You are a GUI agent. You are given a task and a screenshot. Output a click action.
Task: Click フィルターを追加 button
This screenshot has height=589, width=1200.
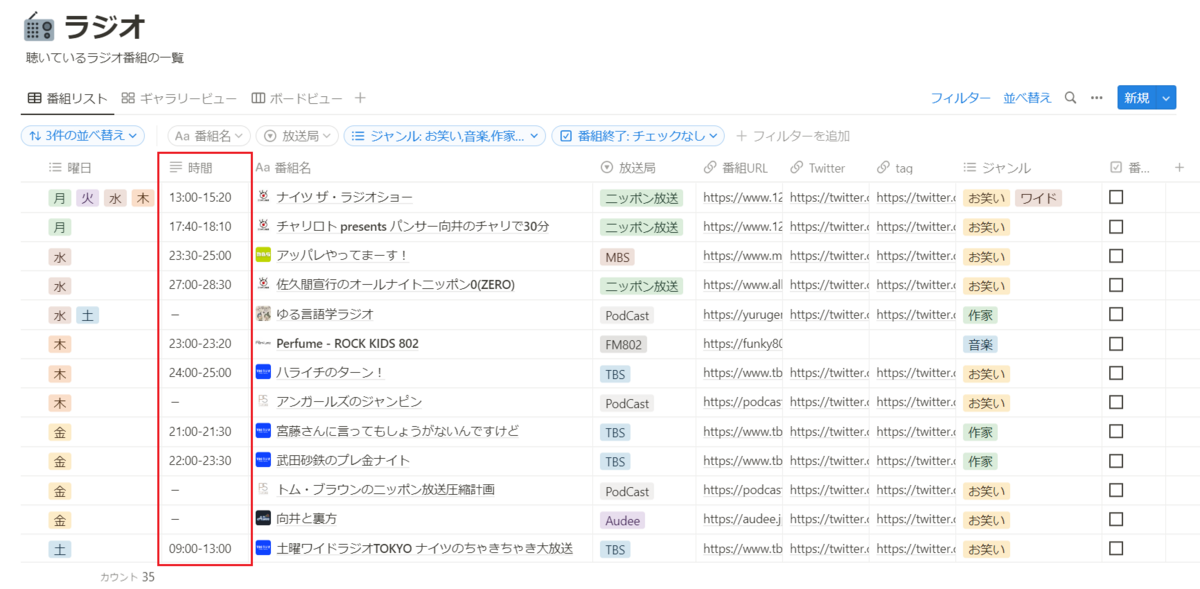(x=793, y=136)
